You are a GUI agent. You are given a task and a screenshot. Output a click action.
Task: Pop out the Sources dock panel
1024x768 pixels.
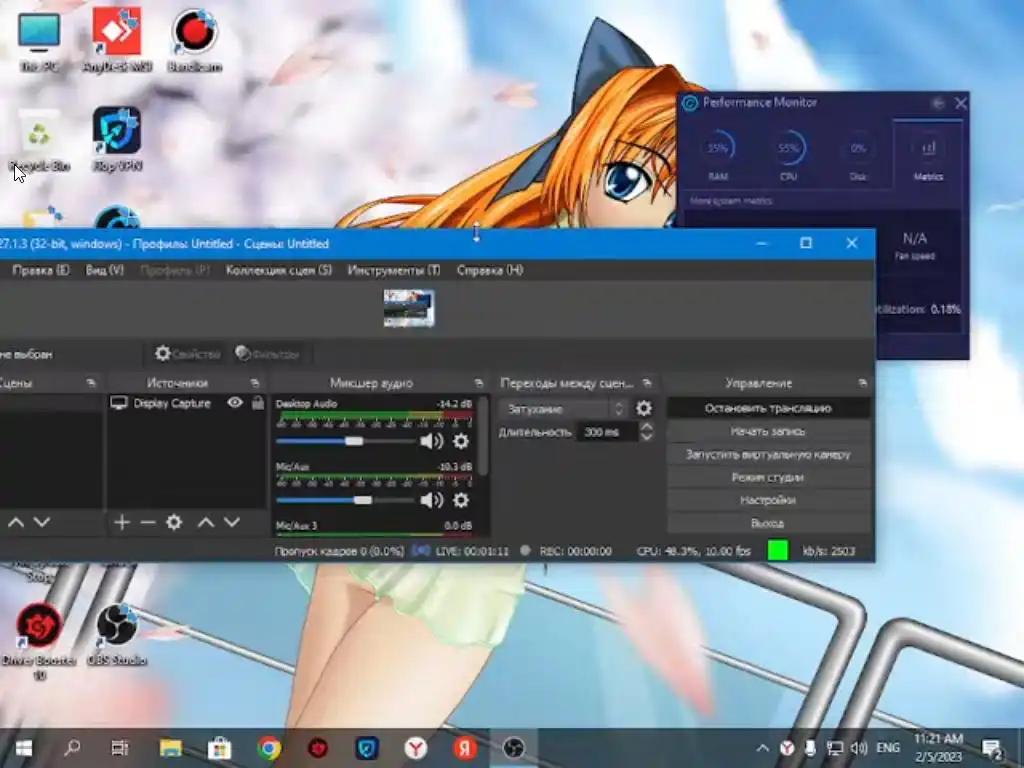tap(255, 383)
